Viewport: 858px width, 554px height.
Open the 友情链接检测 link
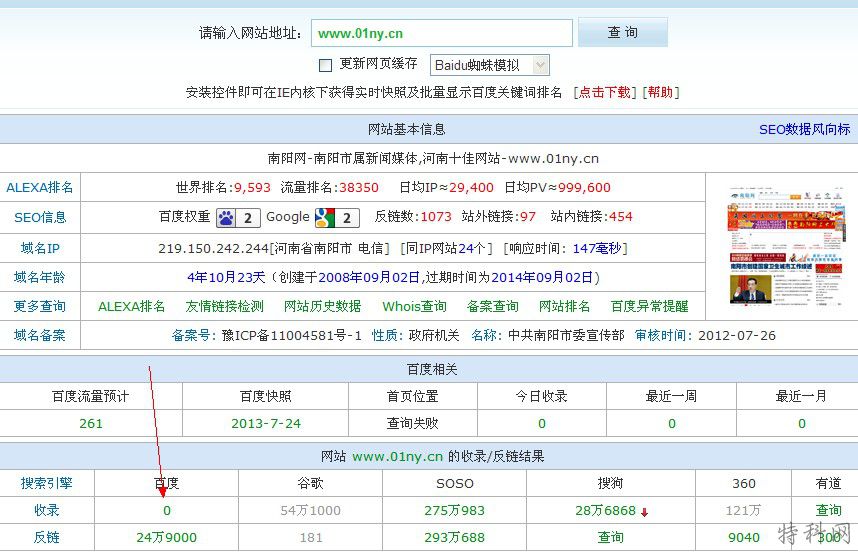point(224,306)
